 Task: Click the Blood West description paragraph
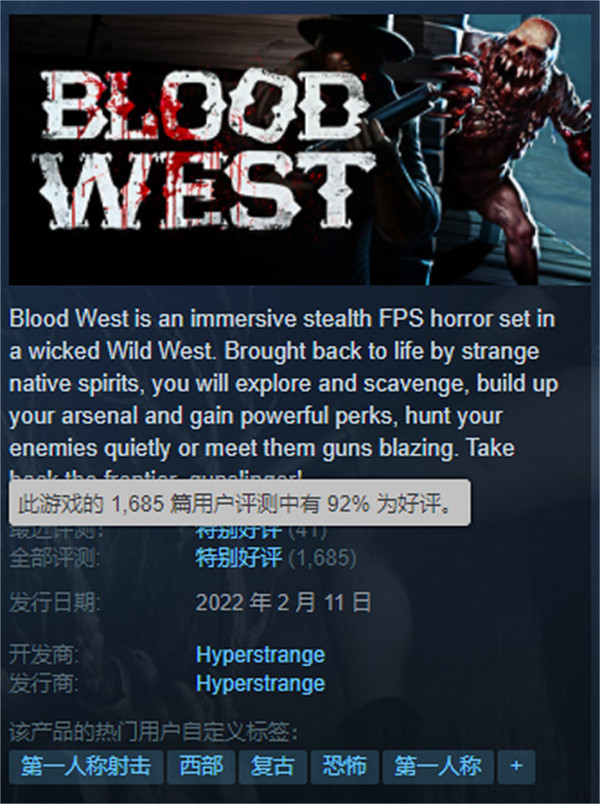[284, 394]
